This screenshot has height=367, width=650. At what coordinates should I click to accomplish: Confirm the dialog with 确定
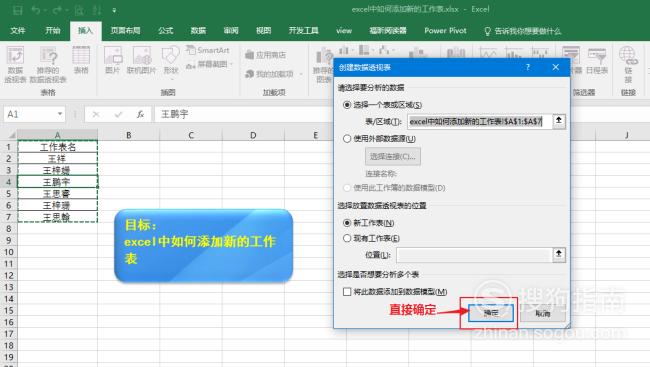491,313
